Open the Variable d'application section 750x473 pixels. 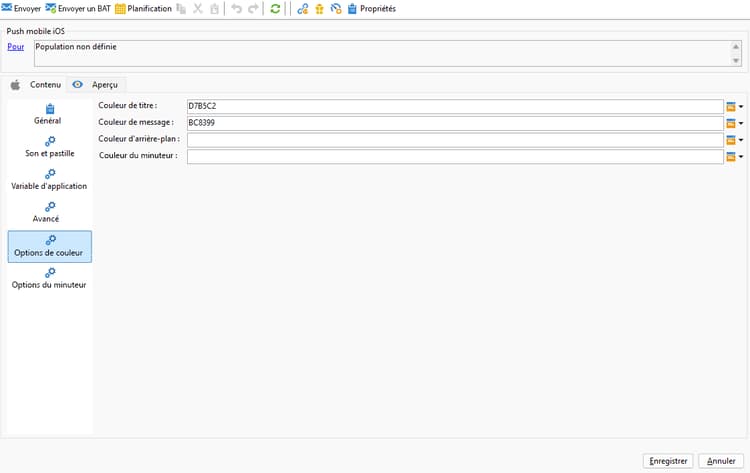click(49, 180)
